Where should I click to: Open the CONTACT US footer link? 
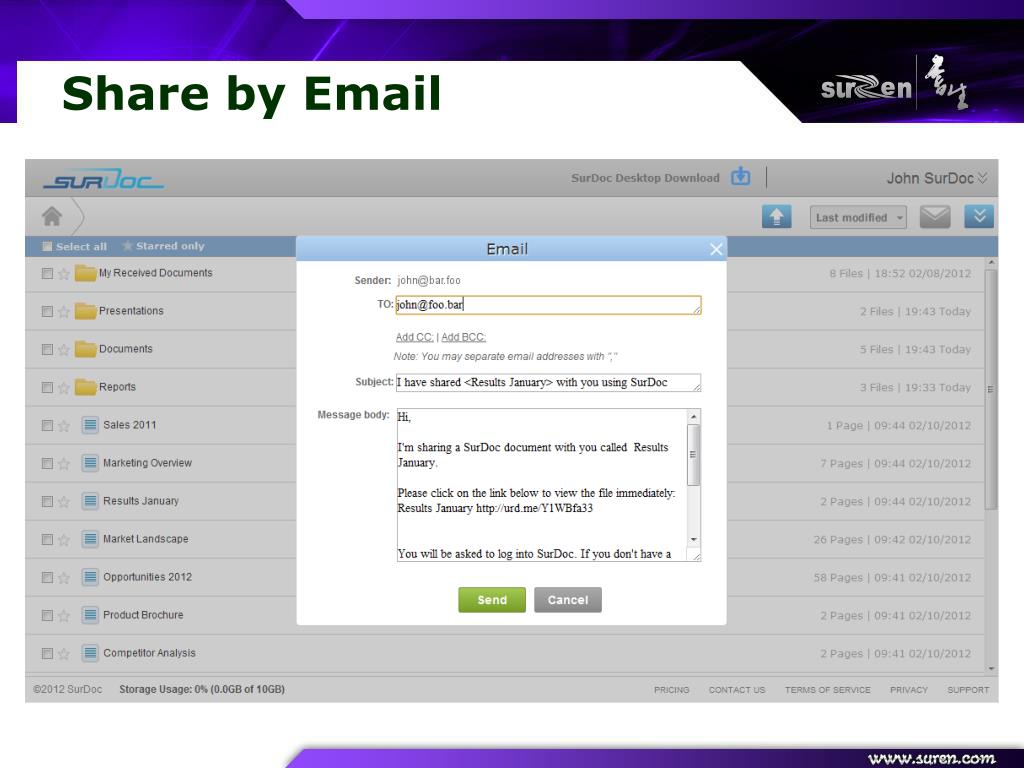pos(737,690)
